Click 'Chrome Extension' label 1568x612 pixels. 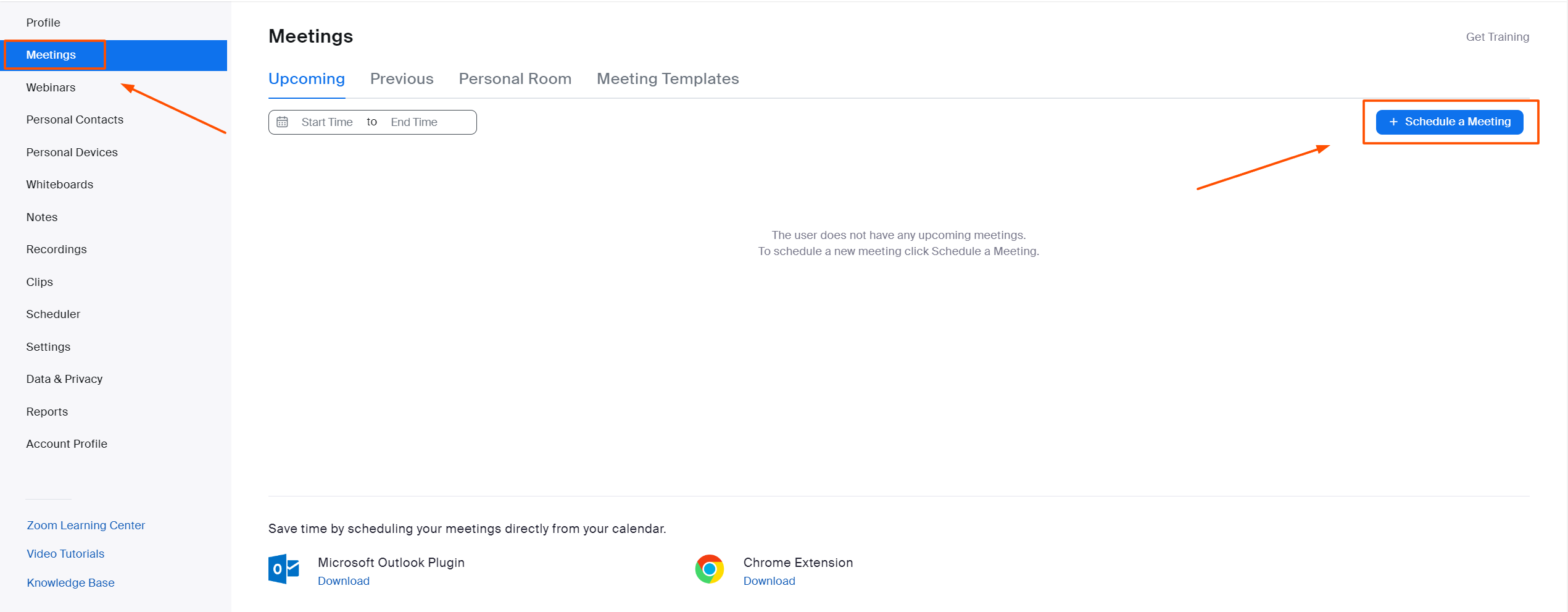799,563
